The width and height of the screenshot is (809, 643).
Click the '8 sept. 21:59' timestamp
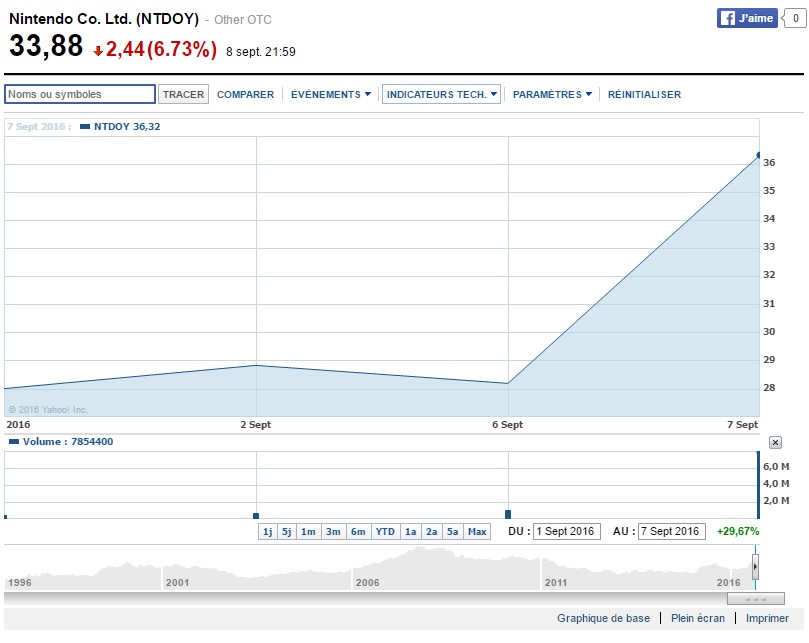point(261,52)
